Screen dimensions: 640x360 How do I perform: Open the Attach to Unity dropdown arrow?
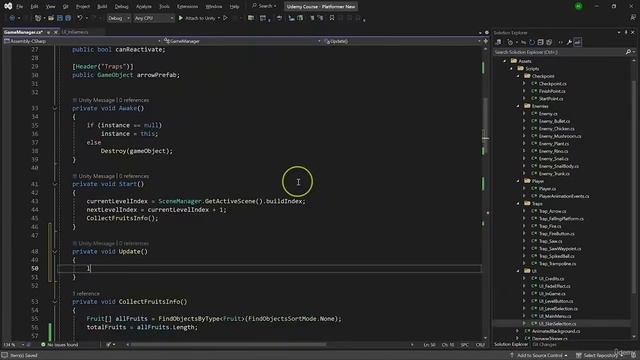(219, 18)
